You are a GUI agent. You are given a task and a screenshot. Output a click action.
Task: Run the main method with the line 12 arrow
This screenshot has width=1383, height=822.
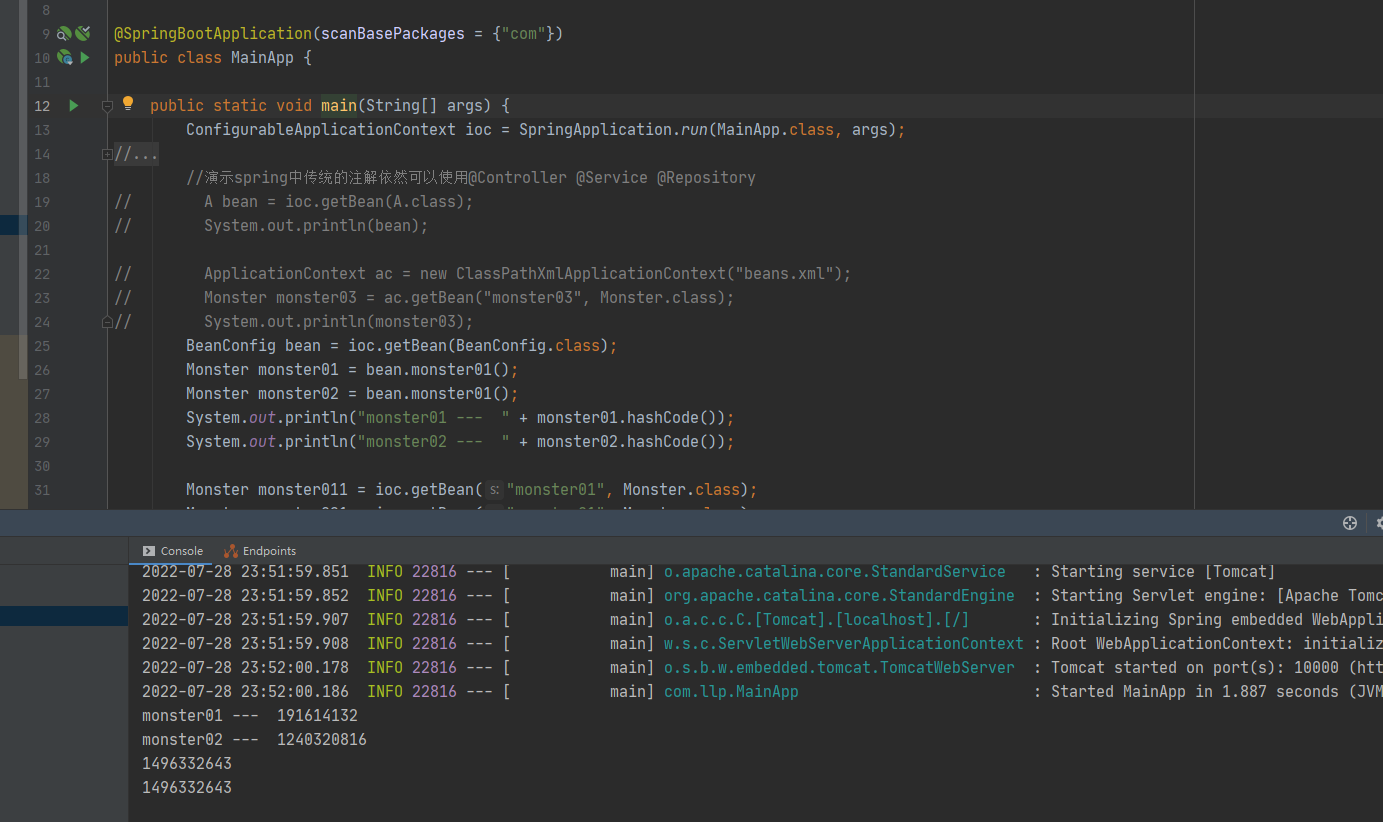[x=73, y=105]
